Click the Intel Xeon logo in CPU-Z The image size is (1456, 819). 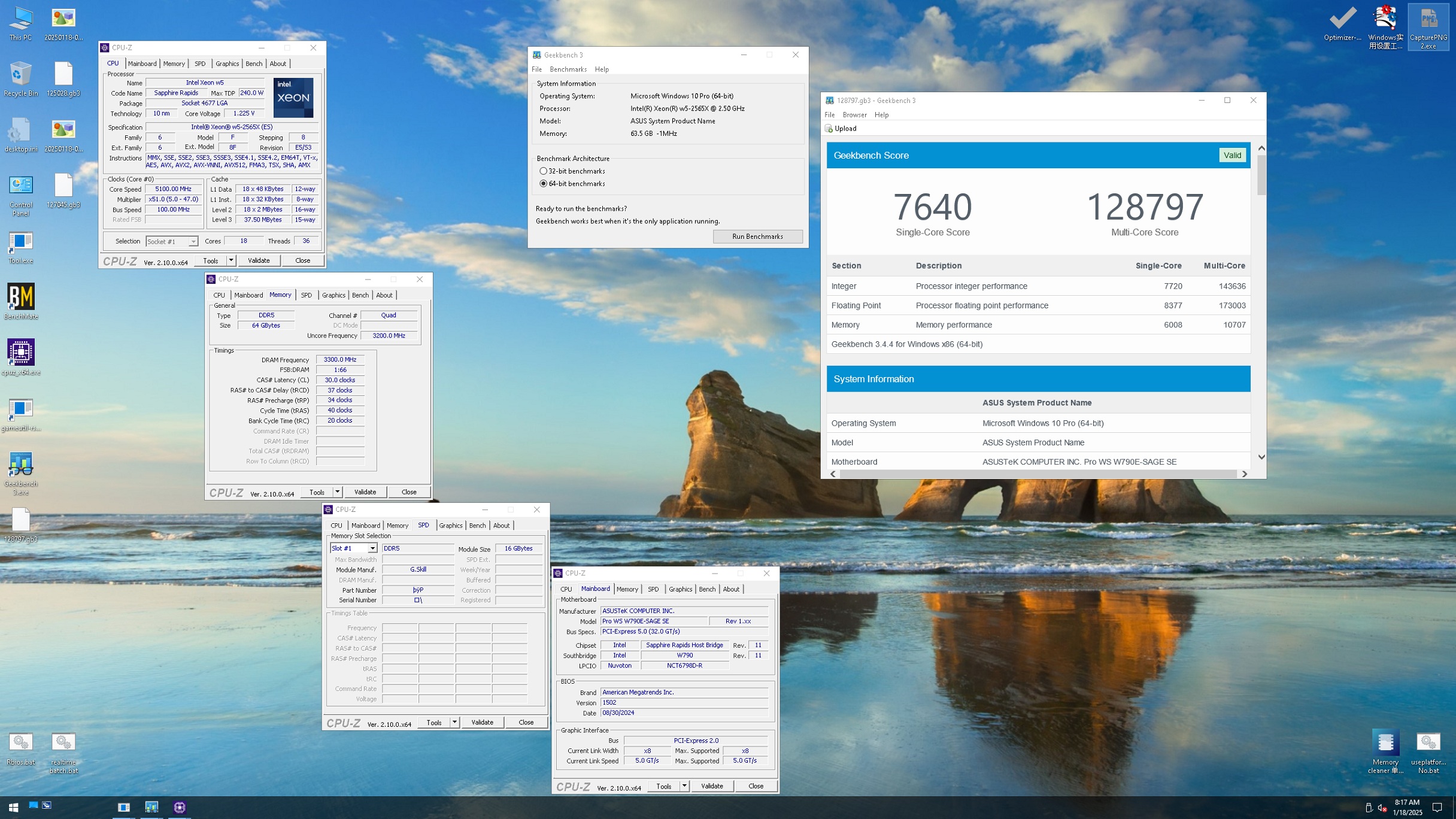tap(293, 98)
